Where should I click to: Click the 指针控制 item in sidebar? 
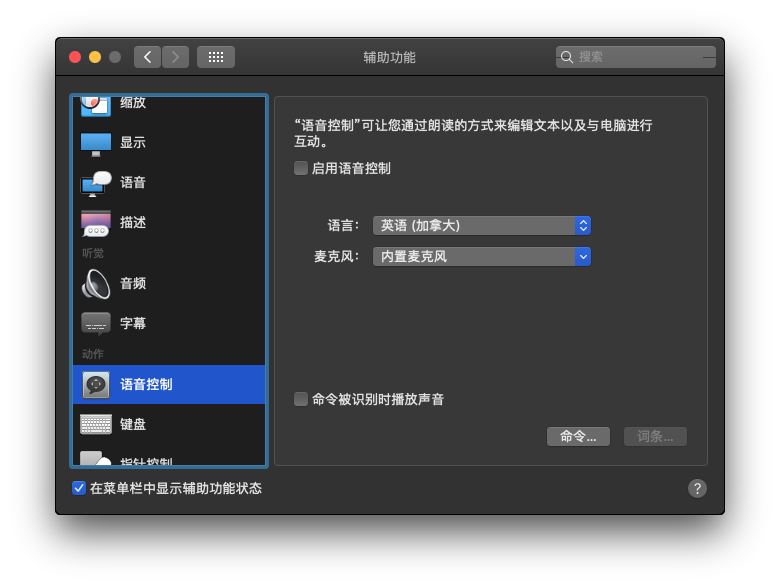click(146, 461)
